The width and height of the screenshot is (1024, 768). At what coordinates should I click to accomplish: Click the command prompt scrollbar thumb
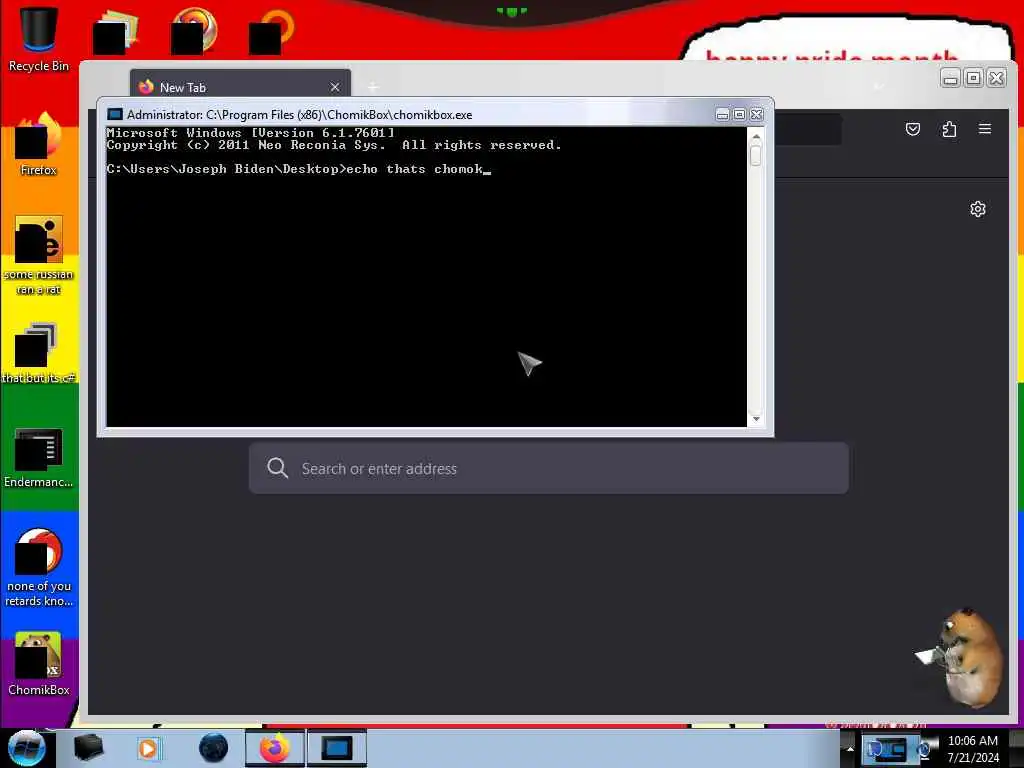(x=756, y=155)
